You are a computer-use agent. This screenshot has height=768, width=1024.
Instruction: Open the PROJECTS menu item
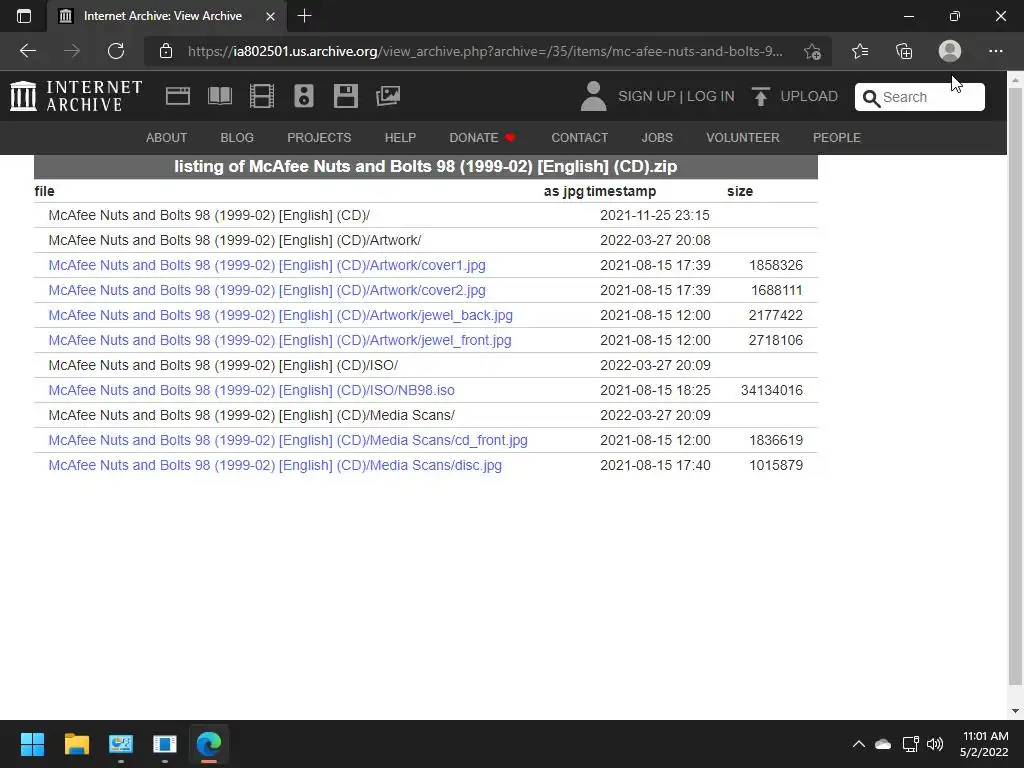(319, 138)
